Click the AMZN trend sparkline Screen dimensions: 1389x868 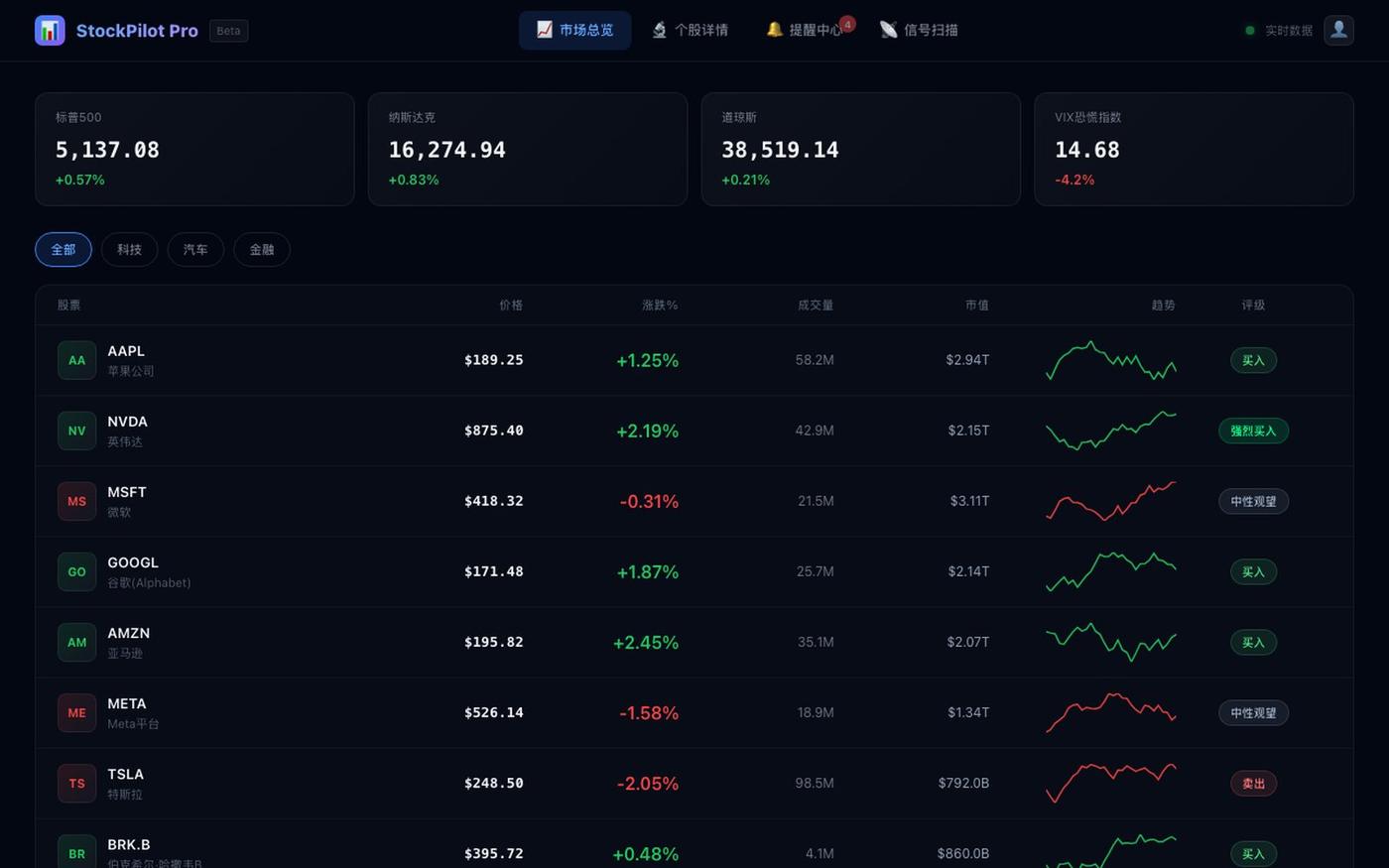(x=1111, y=642)
